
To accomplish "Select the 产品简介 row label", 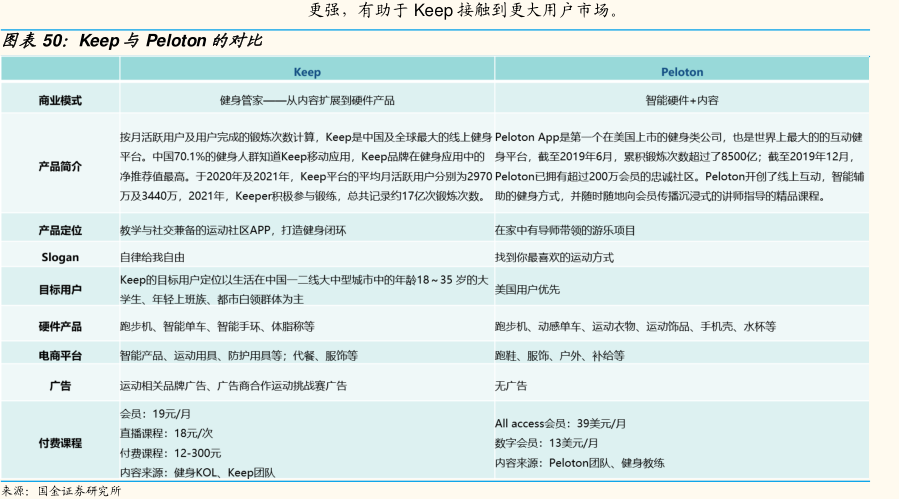I will (60, 166).
